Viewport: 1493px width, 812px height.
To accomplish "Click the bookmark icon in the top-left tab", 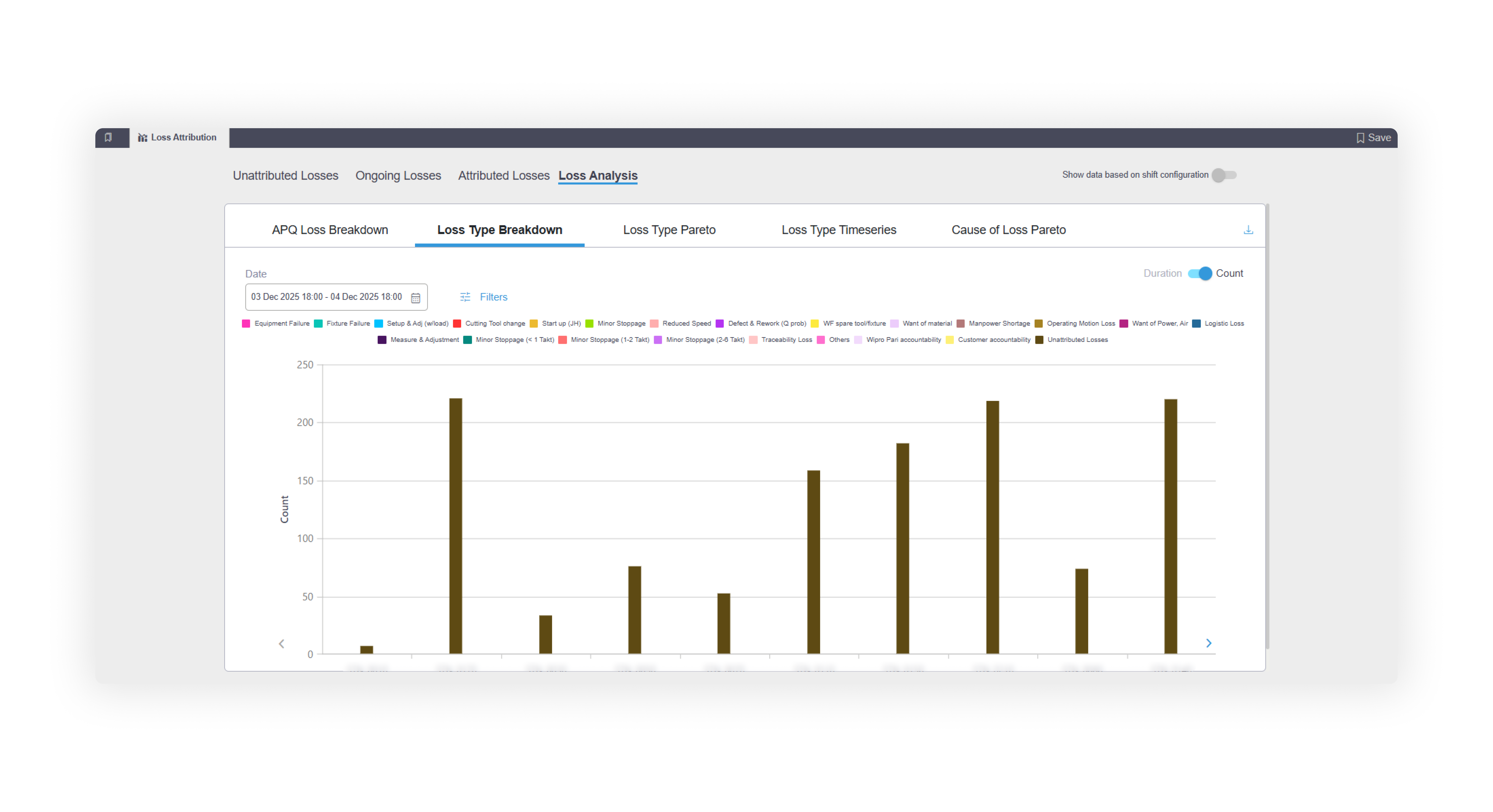I will click(x=108, y=137).
